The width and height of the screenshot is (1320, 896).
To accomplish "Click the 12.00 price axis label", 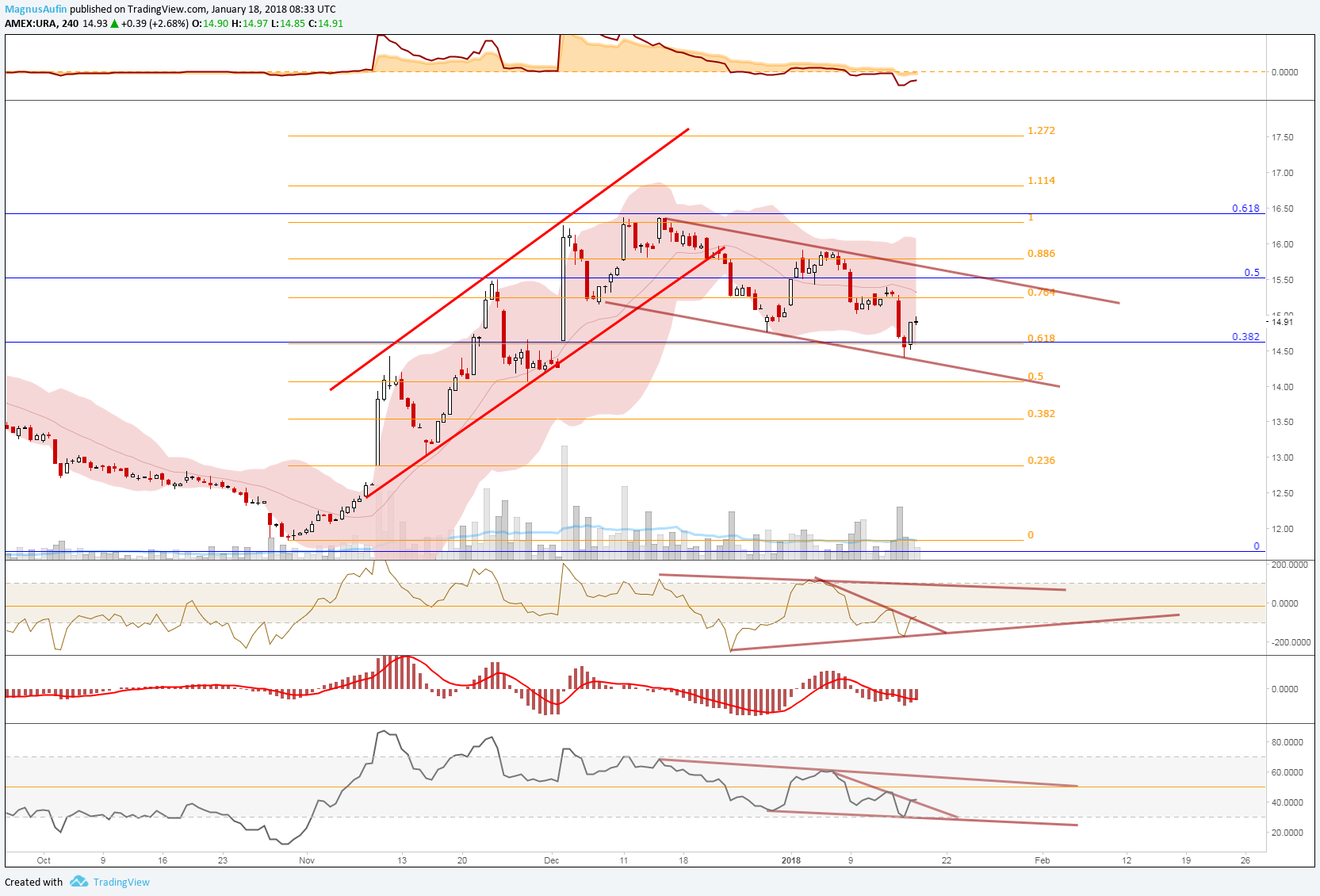I will [x=1283, y=530].
